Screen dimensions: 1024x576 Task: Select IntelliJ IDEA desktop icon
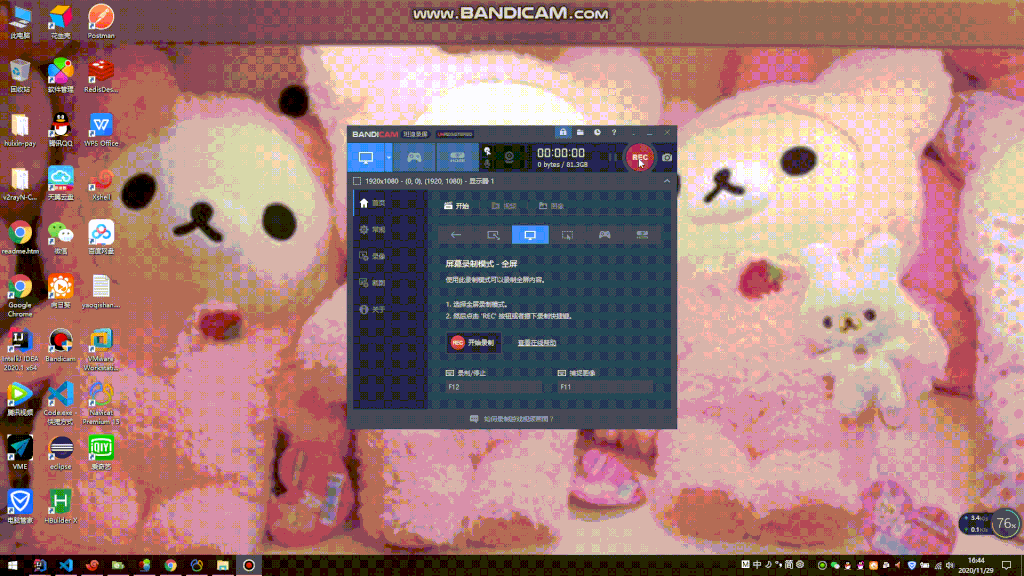click(20, 350)
